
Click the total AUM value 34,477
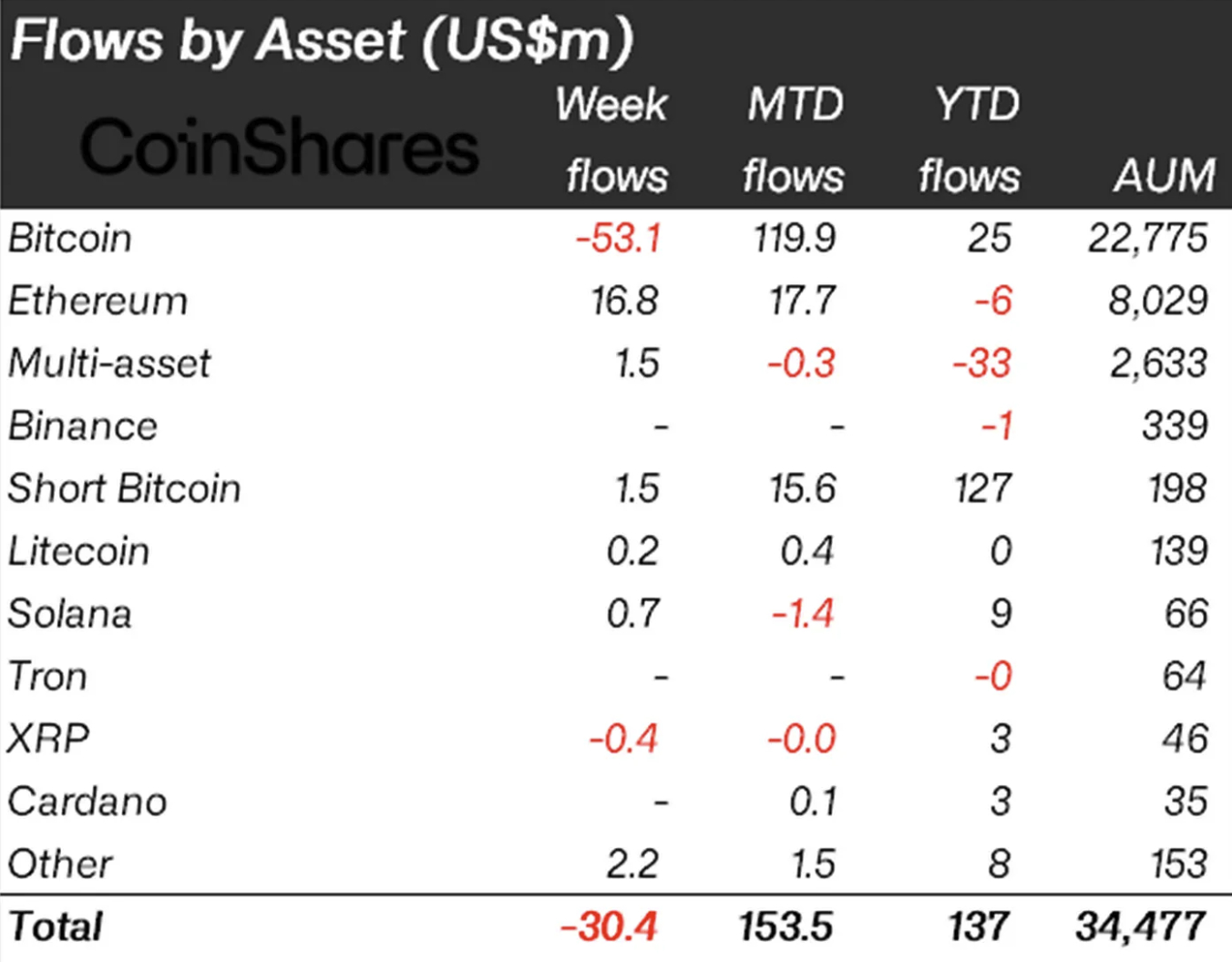pyautogui.click(x=1142, y=927)
